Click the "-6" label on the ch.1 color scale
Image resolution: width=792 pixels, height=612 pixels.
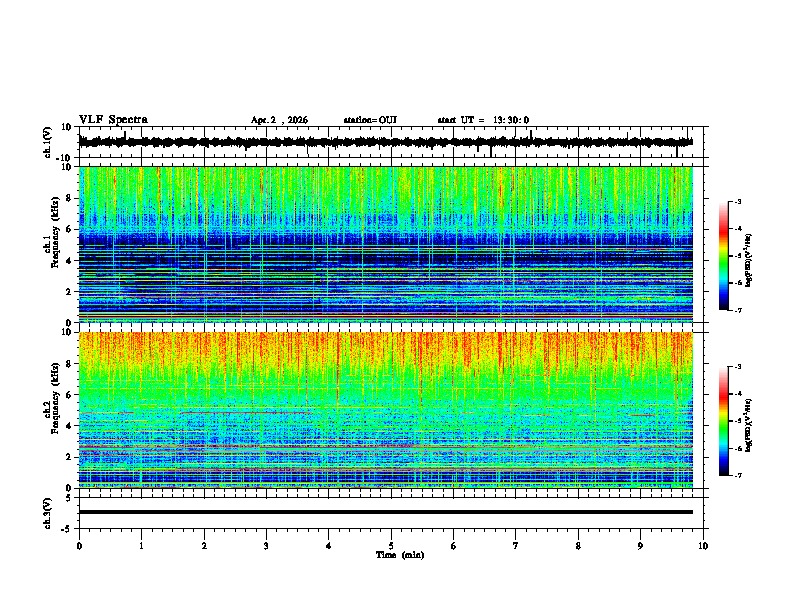point(737,283)
